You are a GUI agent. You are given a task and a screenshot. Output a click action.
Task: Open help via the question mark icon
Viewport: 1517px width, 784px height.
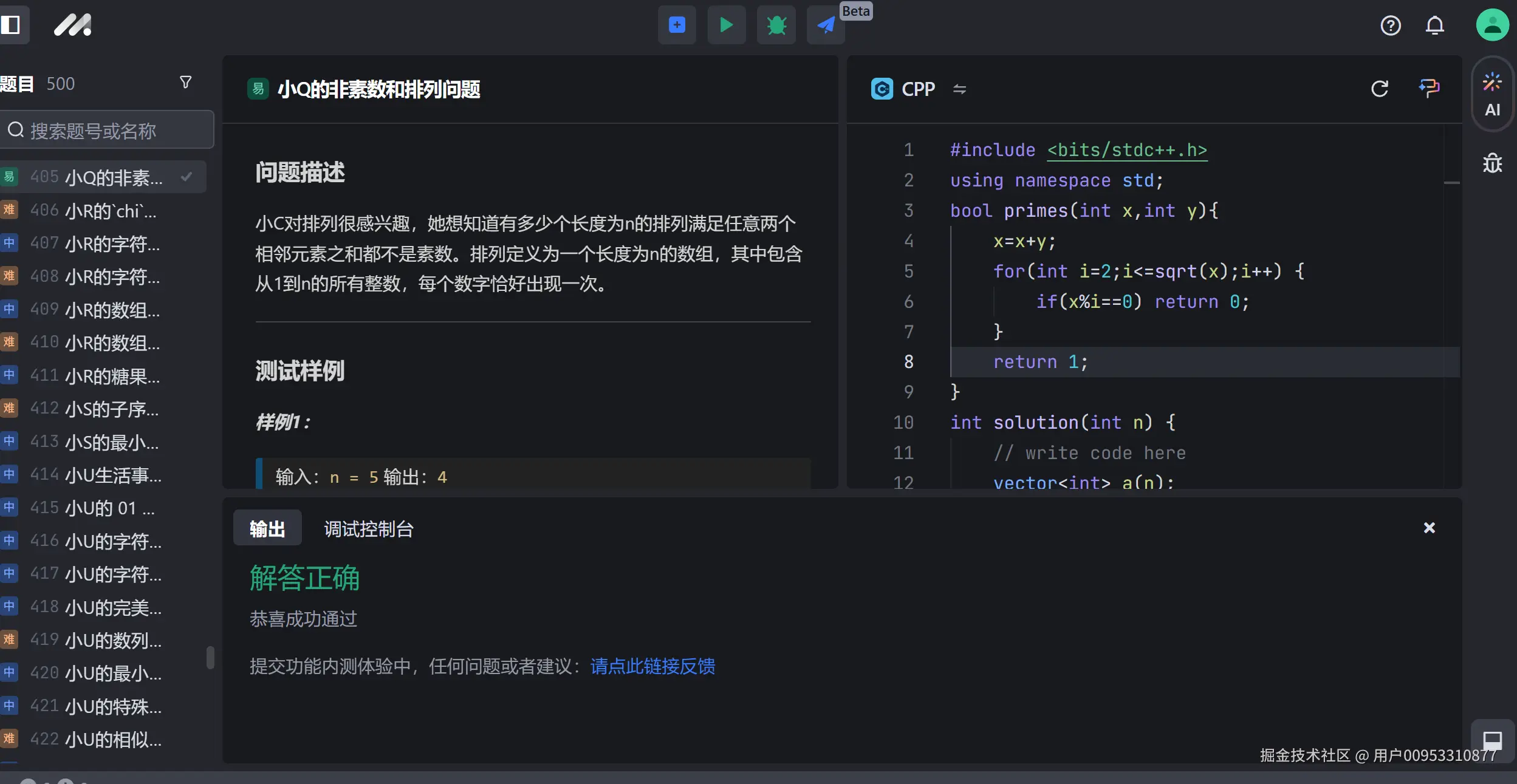pyautogui.click(x=1390, y=26)
